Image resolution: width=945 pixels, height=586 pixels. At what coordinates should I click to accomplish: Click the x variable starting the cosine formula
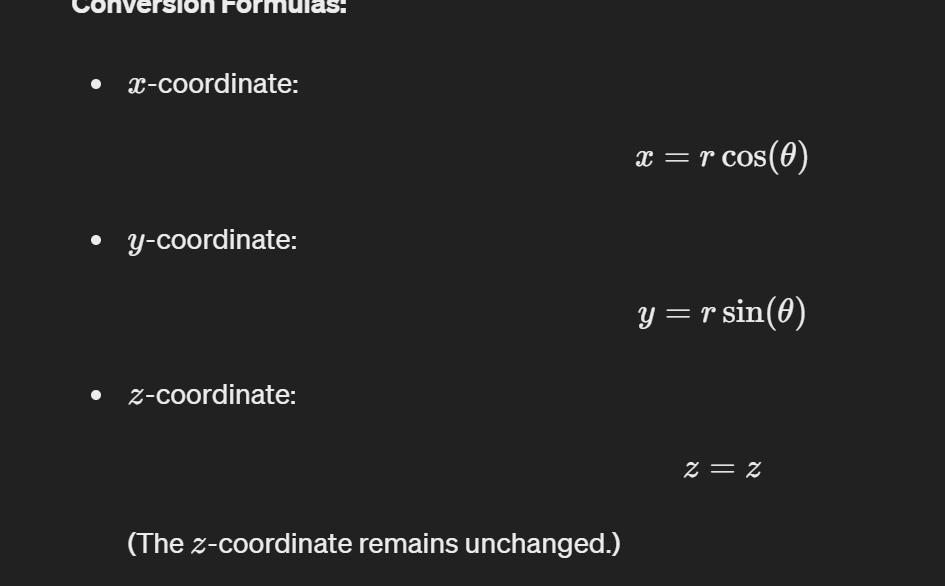coord(644,159)
